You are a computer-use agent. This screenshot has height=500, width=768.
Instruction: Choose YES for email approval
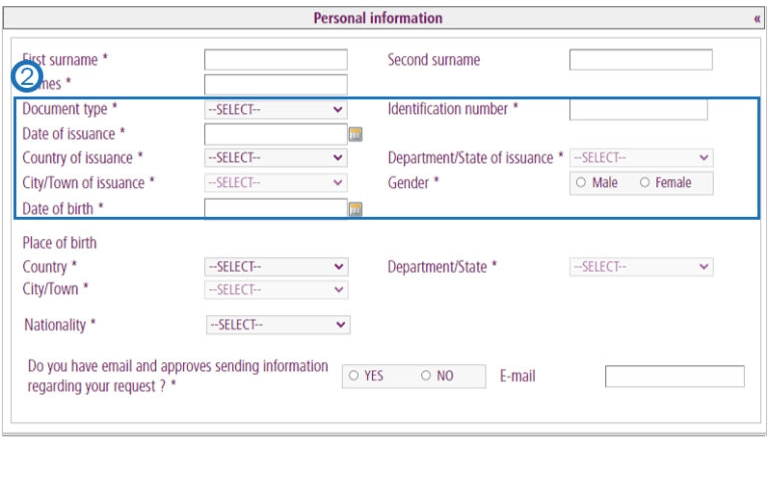click(x=354, y=376)
